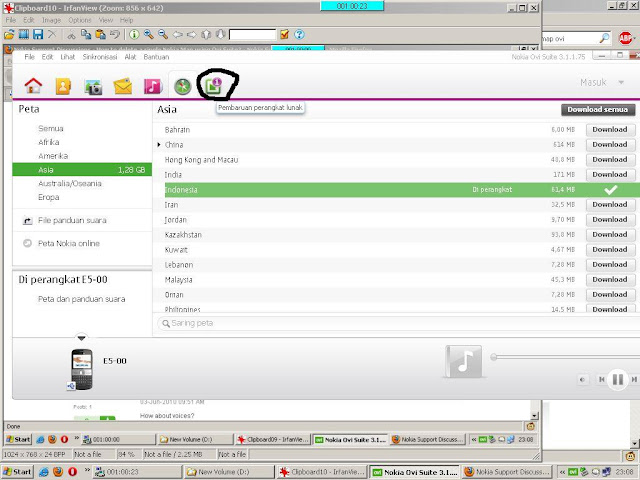Viewport: 640px width, 480px height.
Task: Go to previous image in IrfanView
Action: pos(178,35)
